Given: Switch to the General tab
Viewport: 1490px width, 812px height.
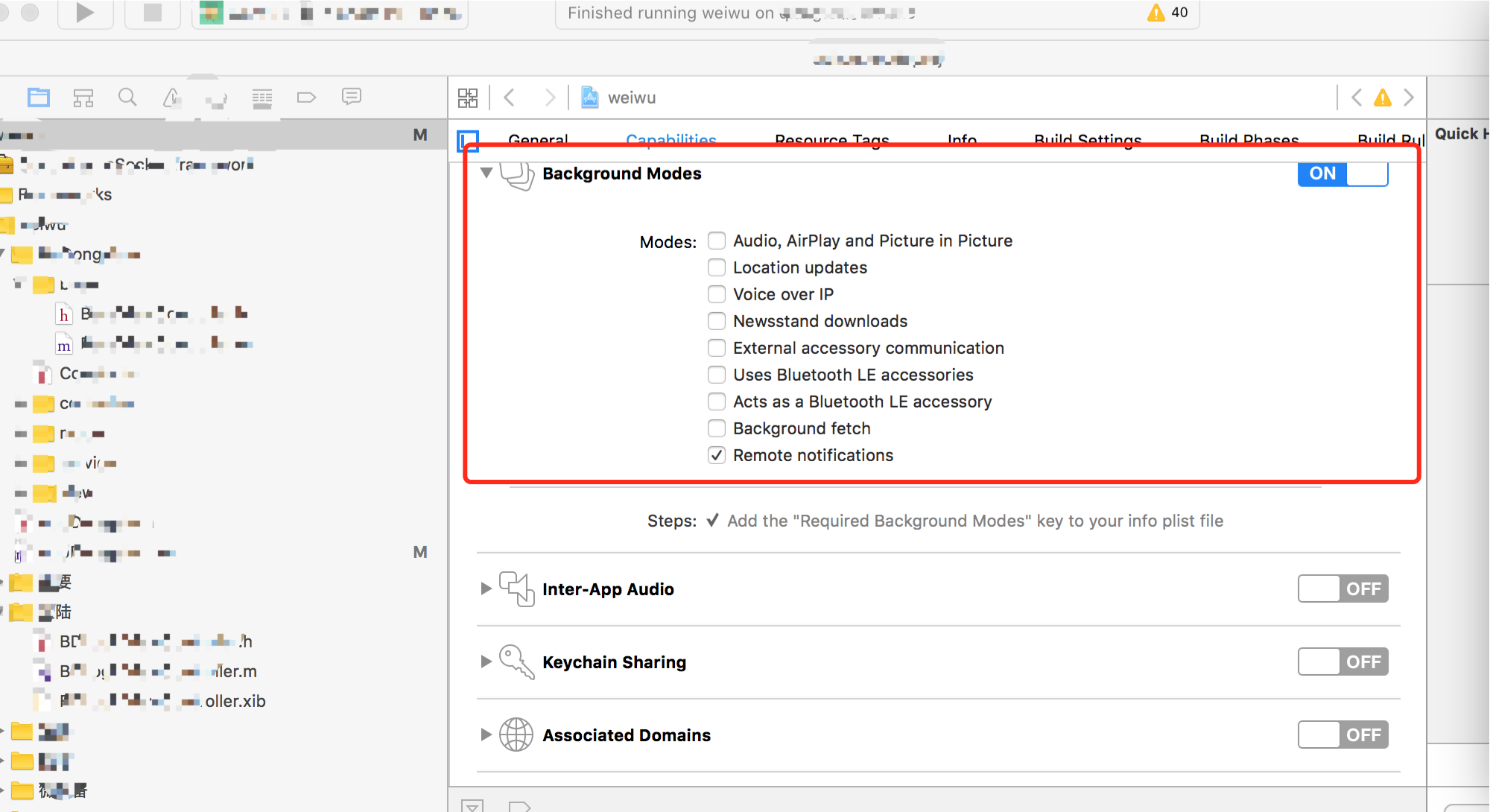Looking at the screenshot, I should 538,140.
